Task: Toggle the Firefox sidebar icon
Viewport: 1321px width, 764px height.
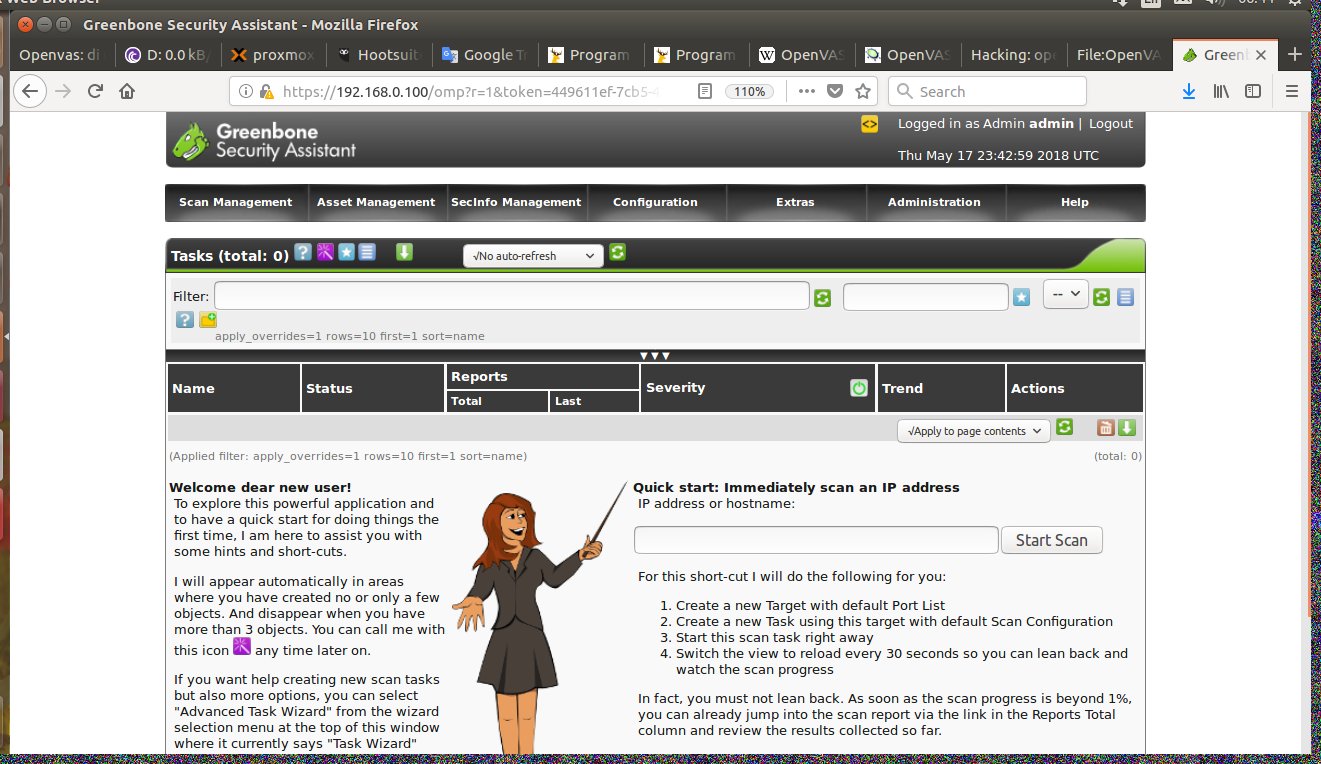Action: point(1252,92)
